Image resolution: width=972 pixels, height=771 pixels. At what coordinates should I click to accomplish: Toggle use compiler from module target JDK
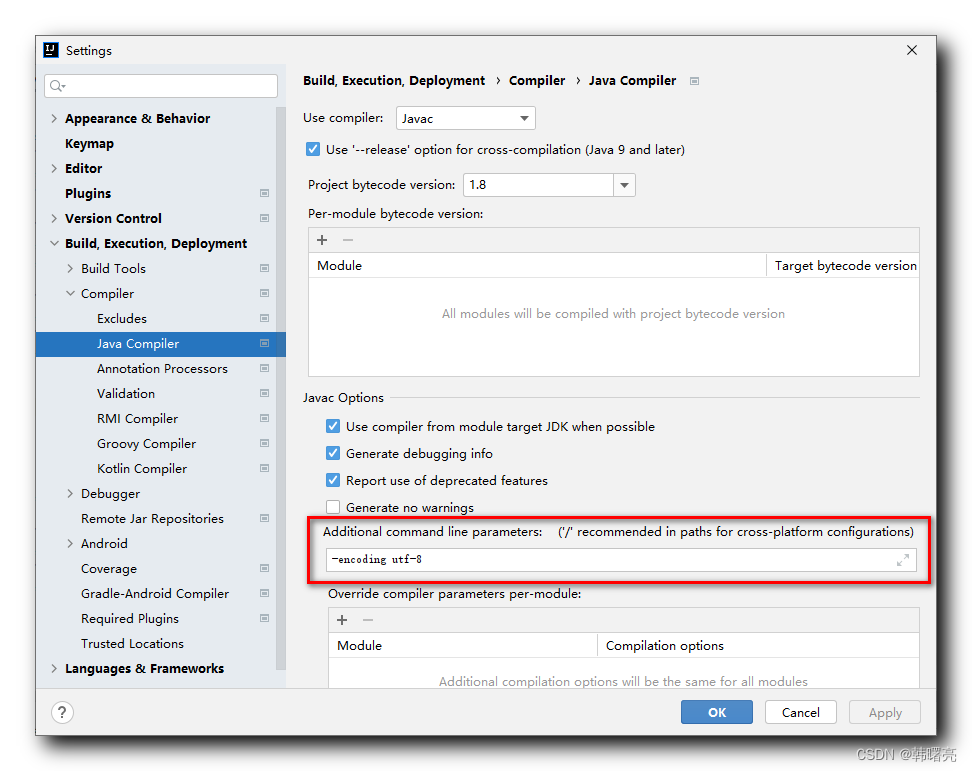coord(333,426)
